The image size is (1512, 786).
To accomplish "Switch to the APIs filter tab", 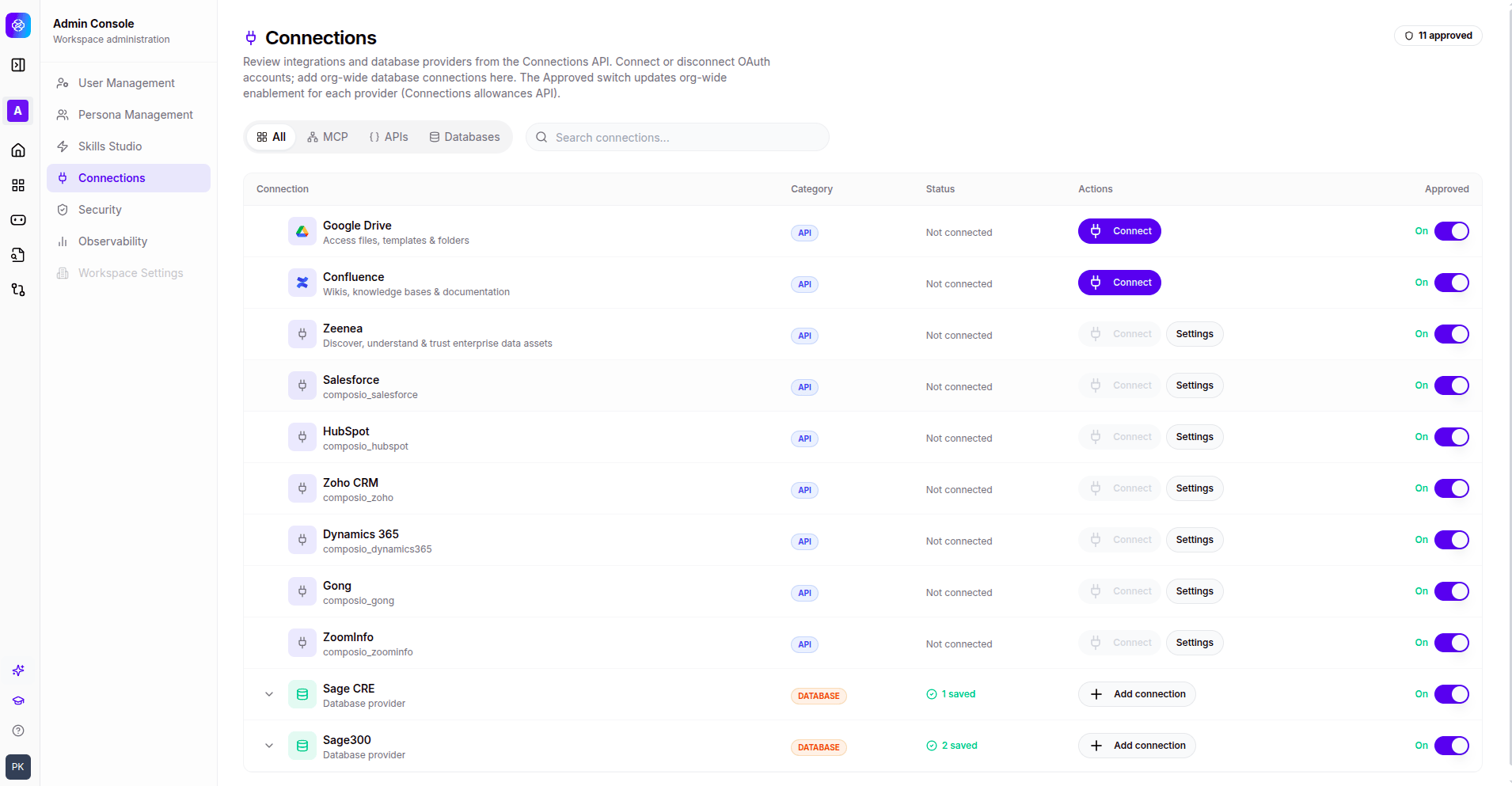I will point(389,137).
